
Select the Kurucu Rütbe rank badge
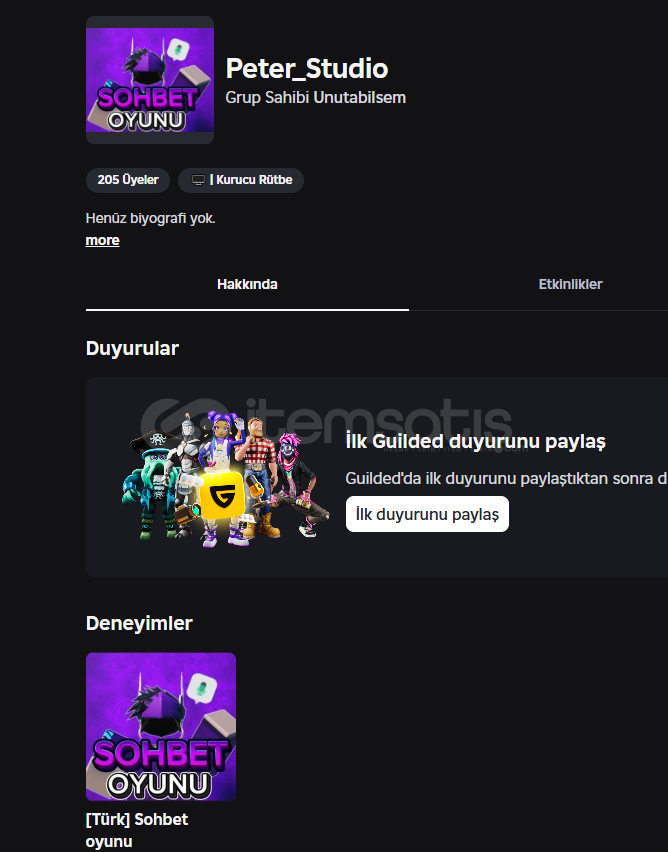[x=241, y=180]
